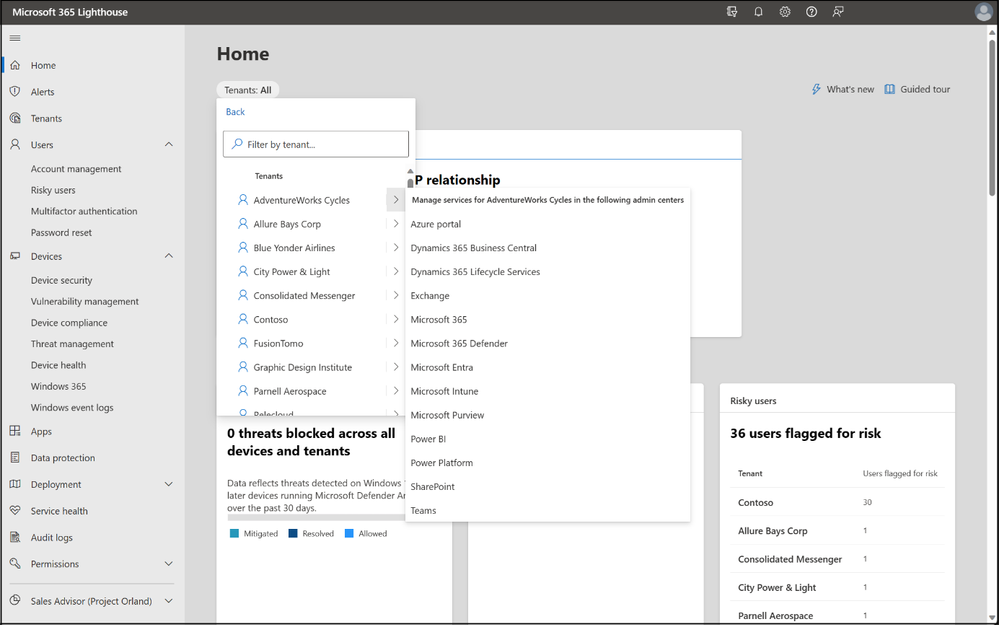Expand the Deployment section chevron
The image size is (999, 625).
tap(169, 484)
